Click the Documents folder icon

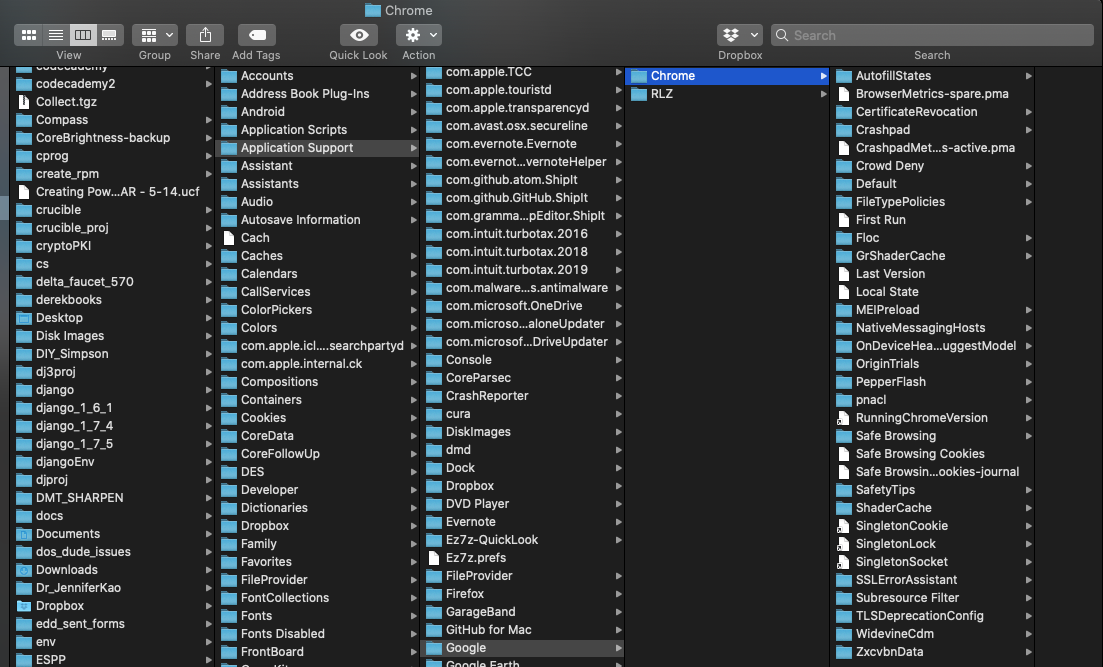24,534
